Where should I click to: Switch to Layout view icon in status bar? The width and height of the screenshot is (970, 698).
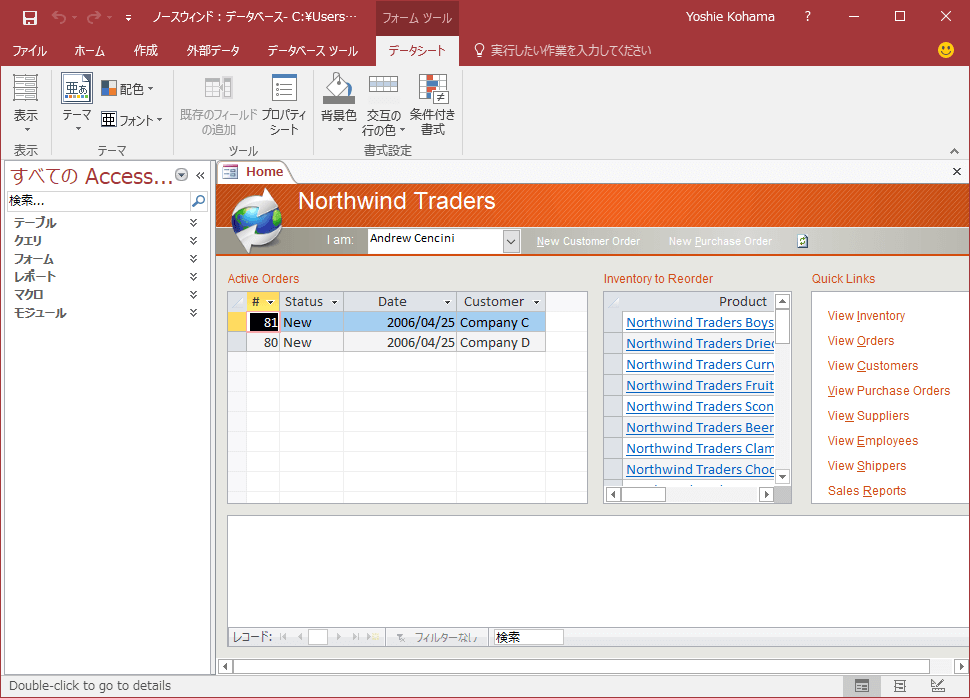(x=900, y=686)
